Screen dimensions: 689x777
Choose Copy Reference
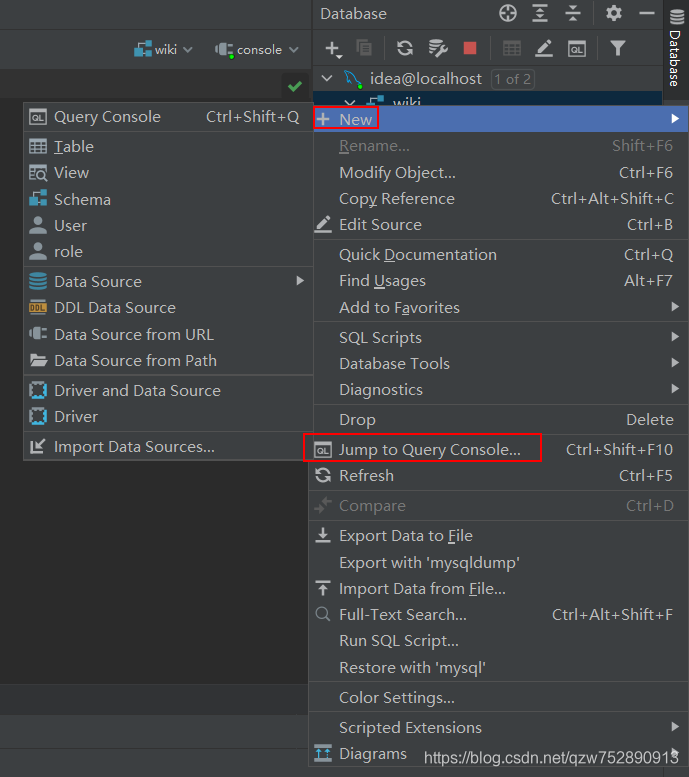501,199
